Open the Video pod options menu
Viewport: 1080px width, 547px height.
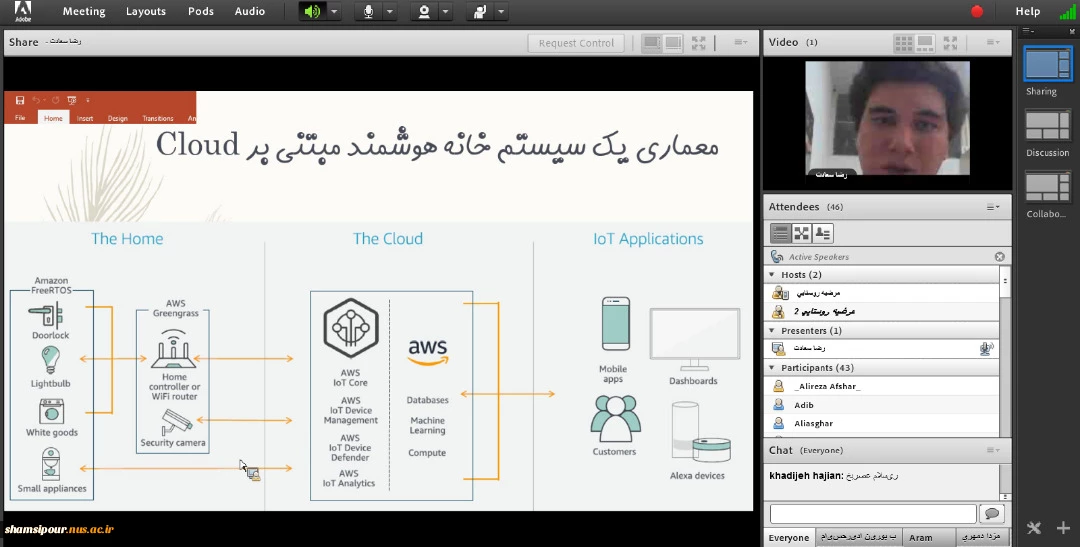993,43
